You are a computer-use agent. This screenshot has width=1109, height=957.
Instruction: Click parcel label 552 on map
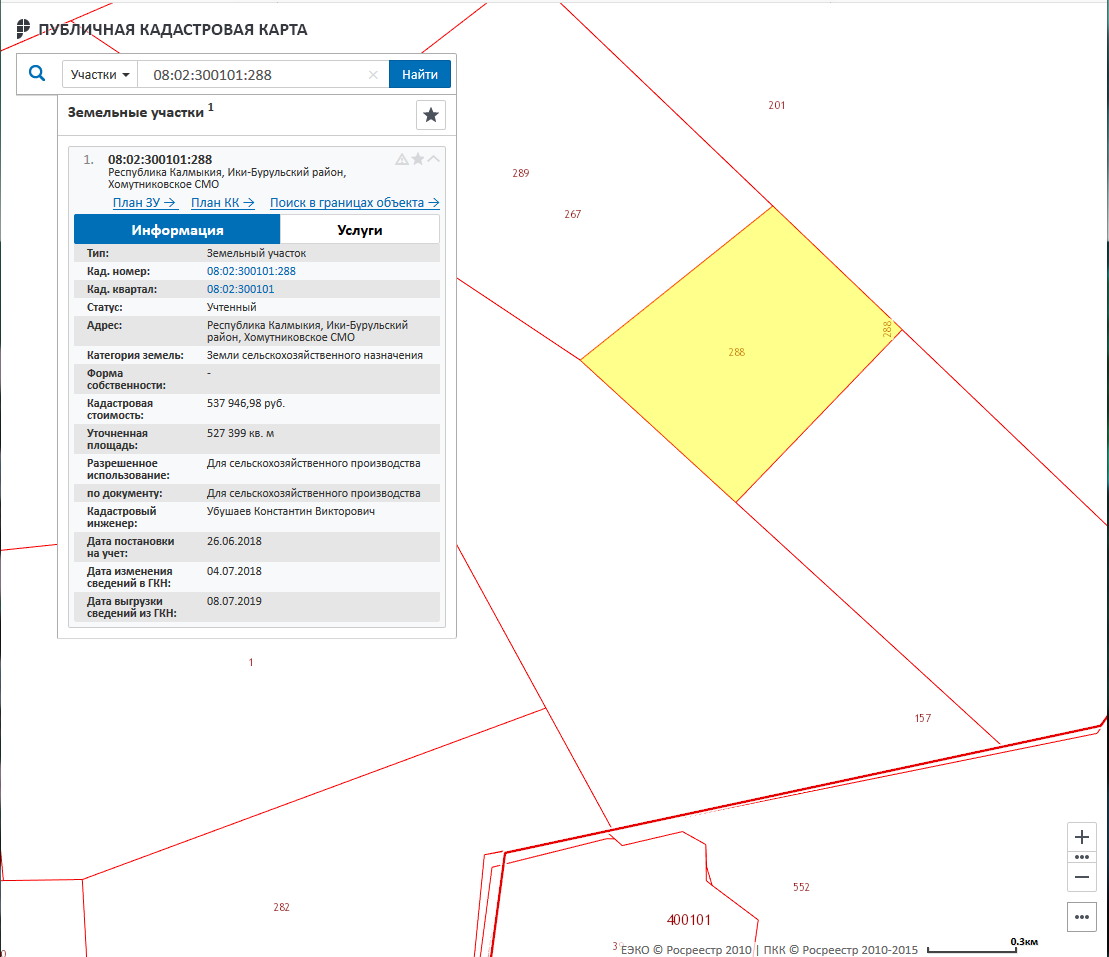[801, 887]
